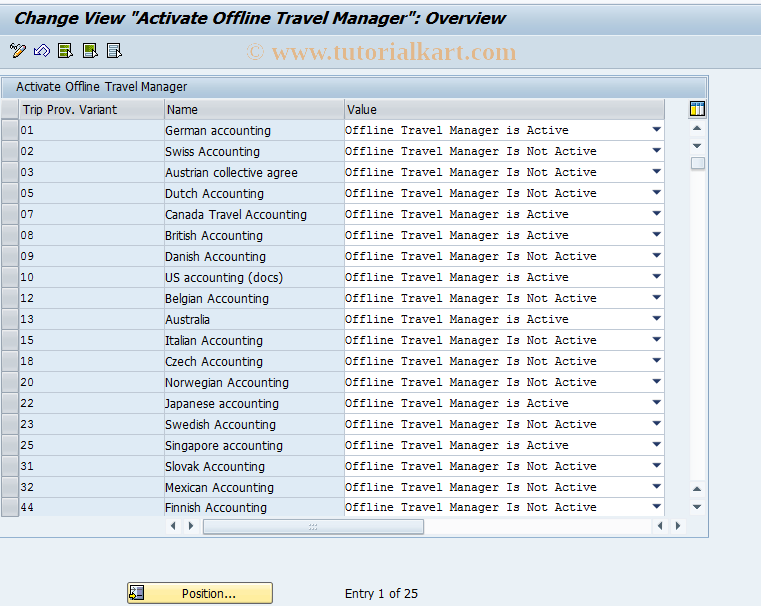Click the Deselect All toolbar icon

click(115, 50)
